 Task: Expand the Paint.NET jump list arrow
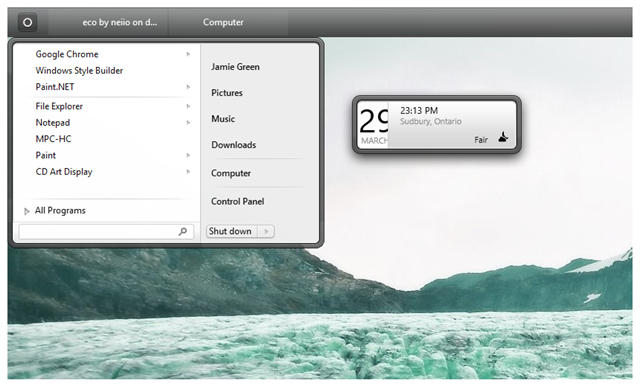pyautogui.click(x=188, y=87)
